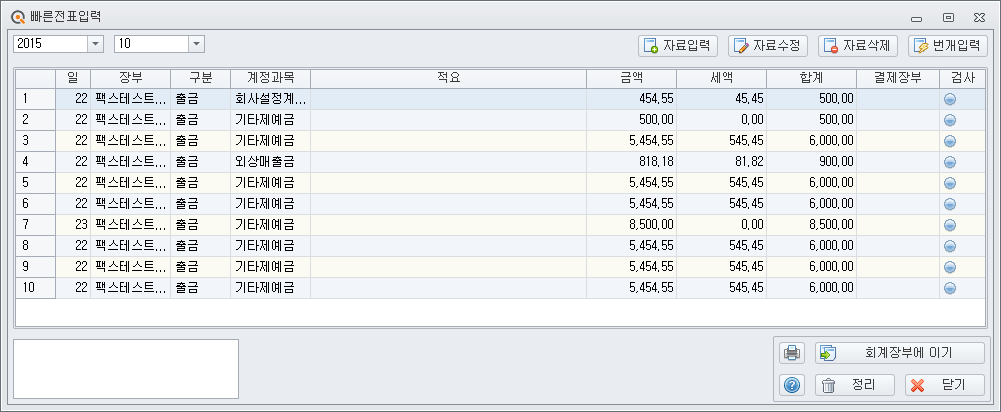1001x412 pixels.
Task: Sort by the 금액 column header
Action: pyautogui.click(x=631, y=79)
